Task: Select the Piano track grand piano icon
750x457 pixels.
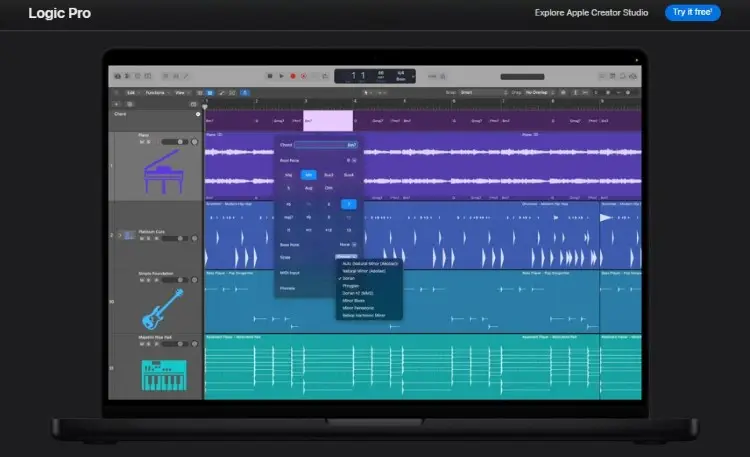Action: 164,171
